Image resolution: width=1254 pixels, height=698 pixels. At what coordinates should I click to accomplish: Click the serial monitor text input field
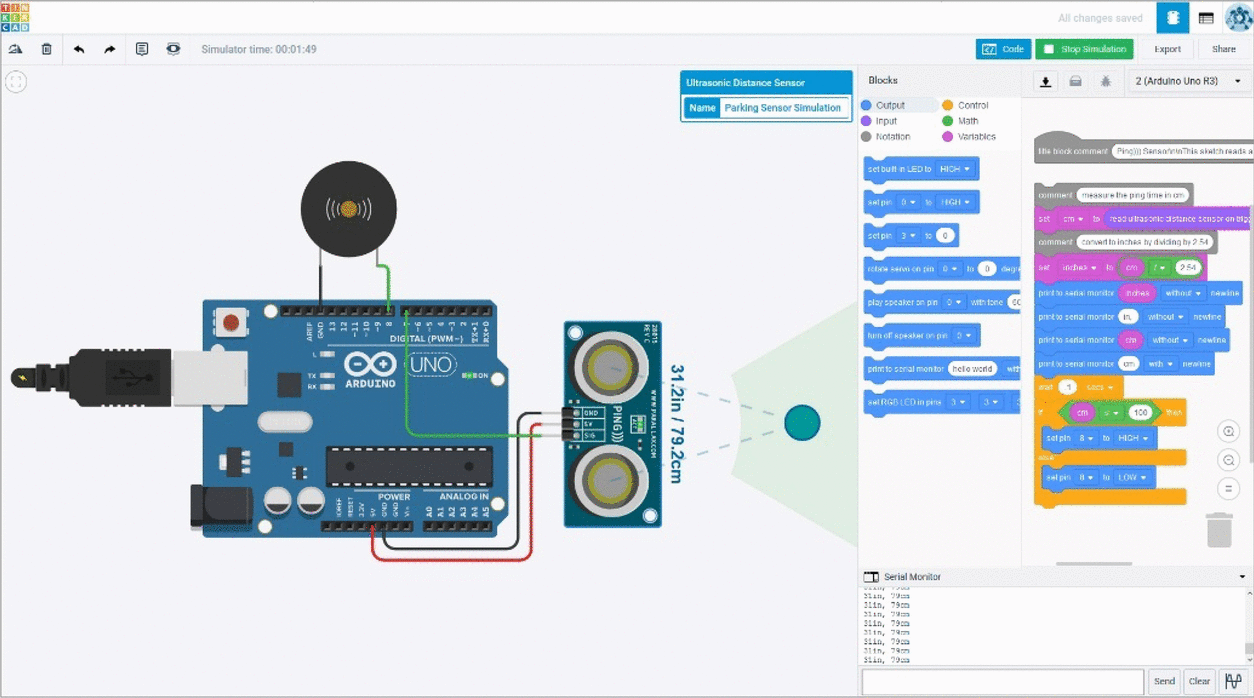(1002, 681)
